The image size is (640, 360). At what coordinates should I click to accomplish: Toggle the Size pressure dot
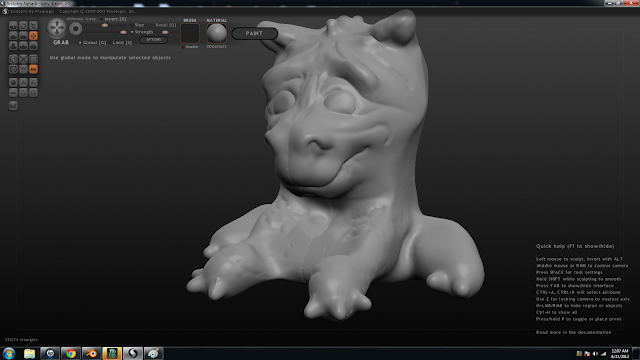click(x=131, y=25)
